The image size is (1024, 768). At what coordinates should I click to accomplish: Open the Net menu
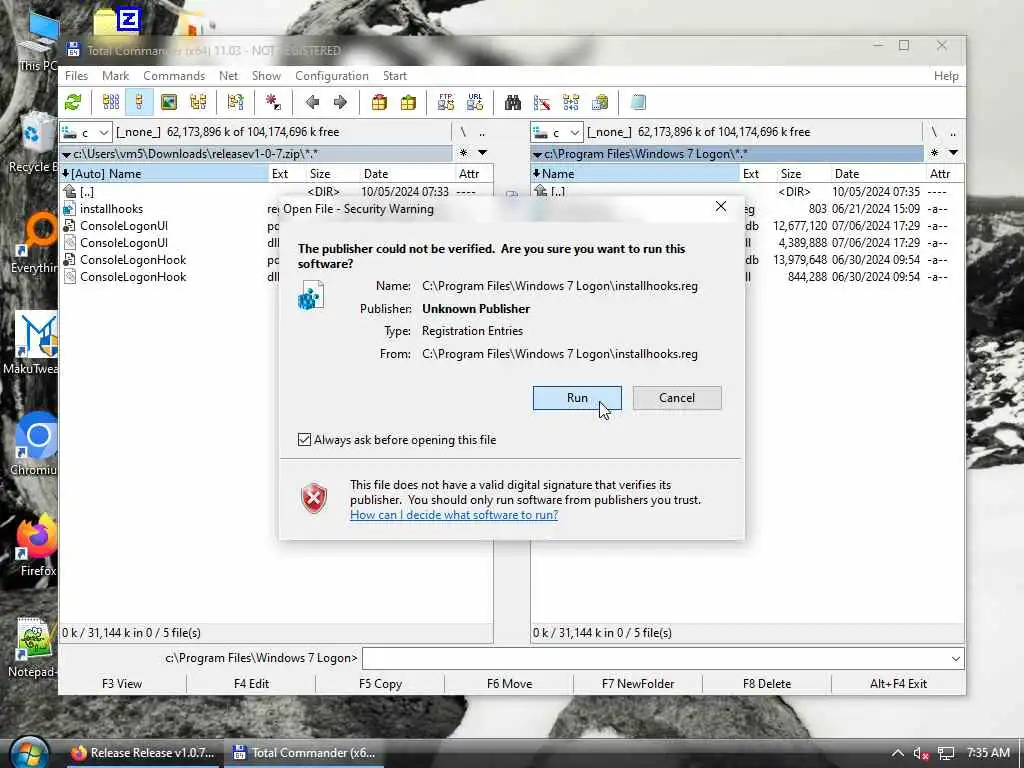[229, 76]
